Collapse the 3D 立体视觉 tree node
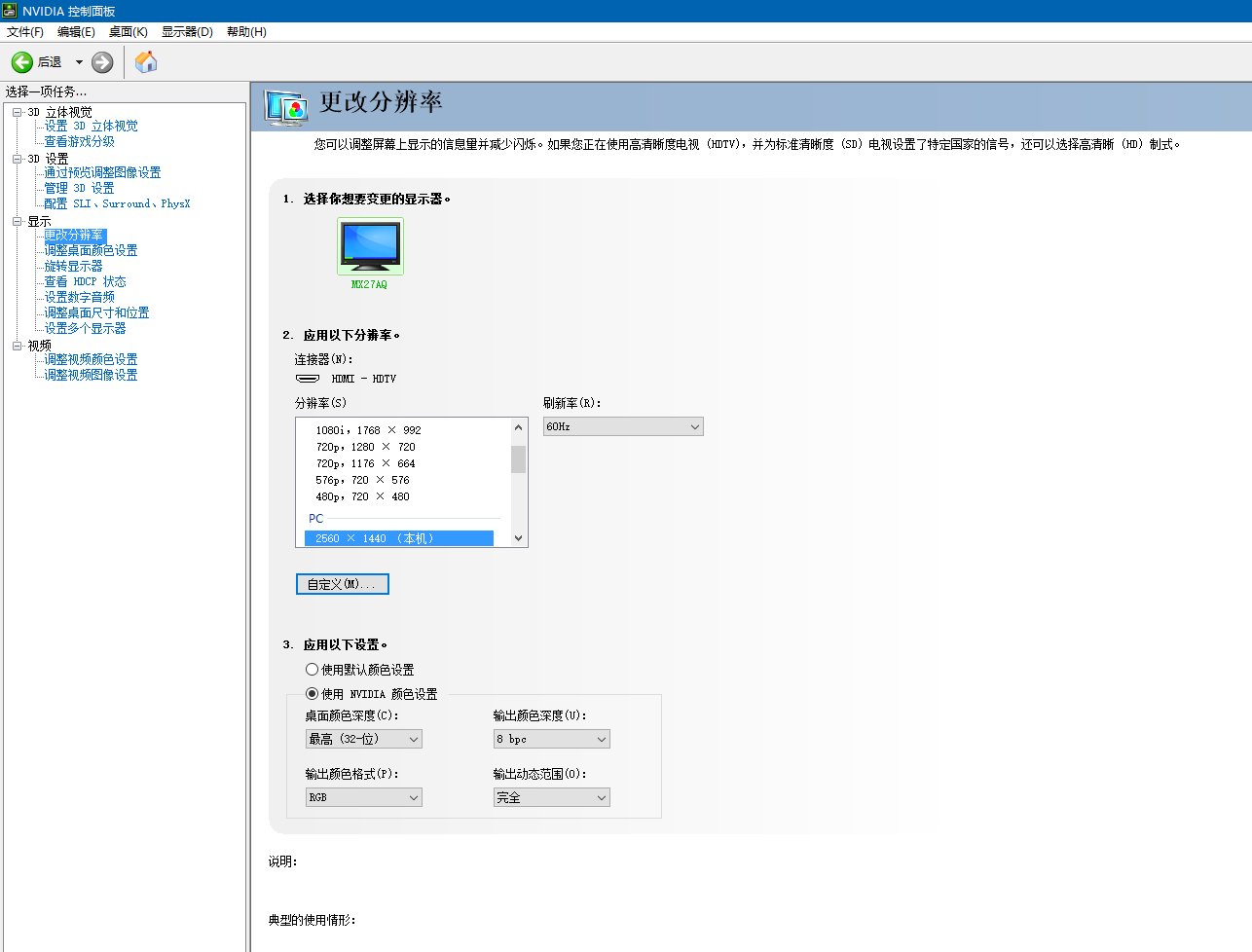The image size is (1252, 952). pos(17,112)
